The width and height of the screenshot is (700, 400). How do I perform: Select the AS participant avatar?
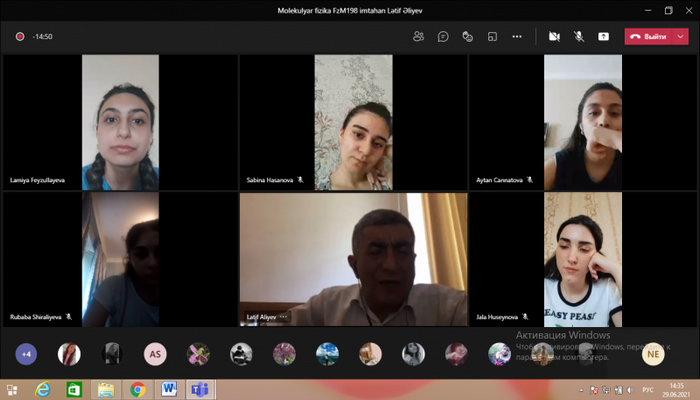[154, 353]
